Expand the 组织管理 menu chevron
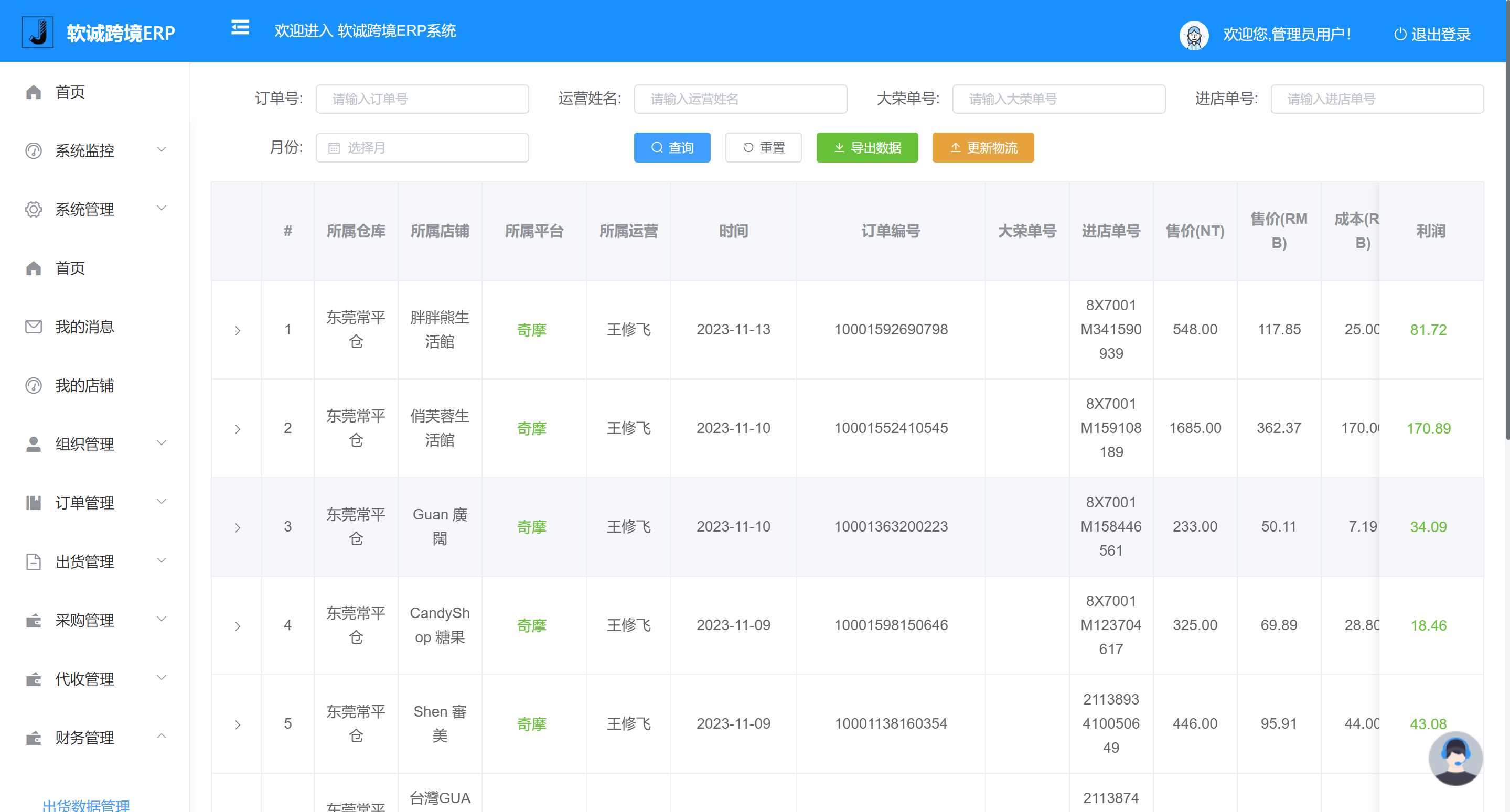The height and width of the screenshot is (812, 1510). (162, 443)
